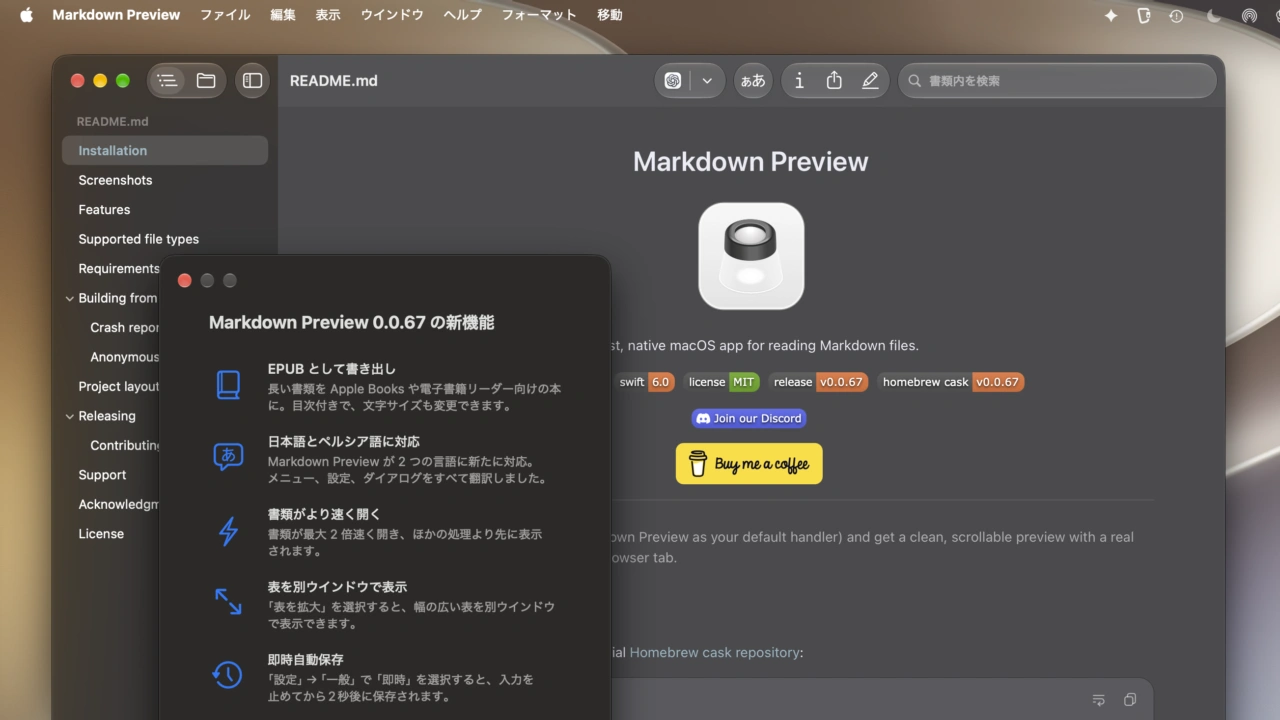Open the ぁあ text size toolbar button
Viewport: 1280px width, 720px height.
[753, 81]
